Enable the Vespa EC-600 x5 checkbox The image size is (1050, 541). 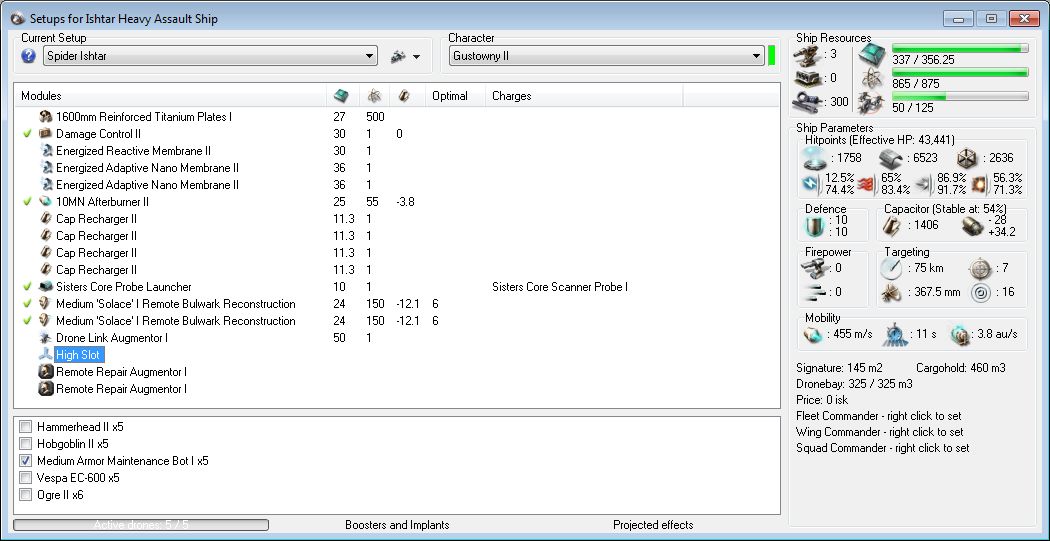pos(25,478)
